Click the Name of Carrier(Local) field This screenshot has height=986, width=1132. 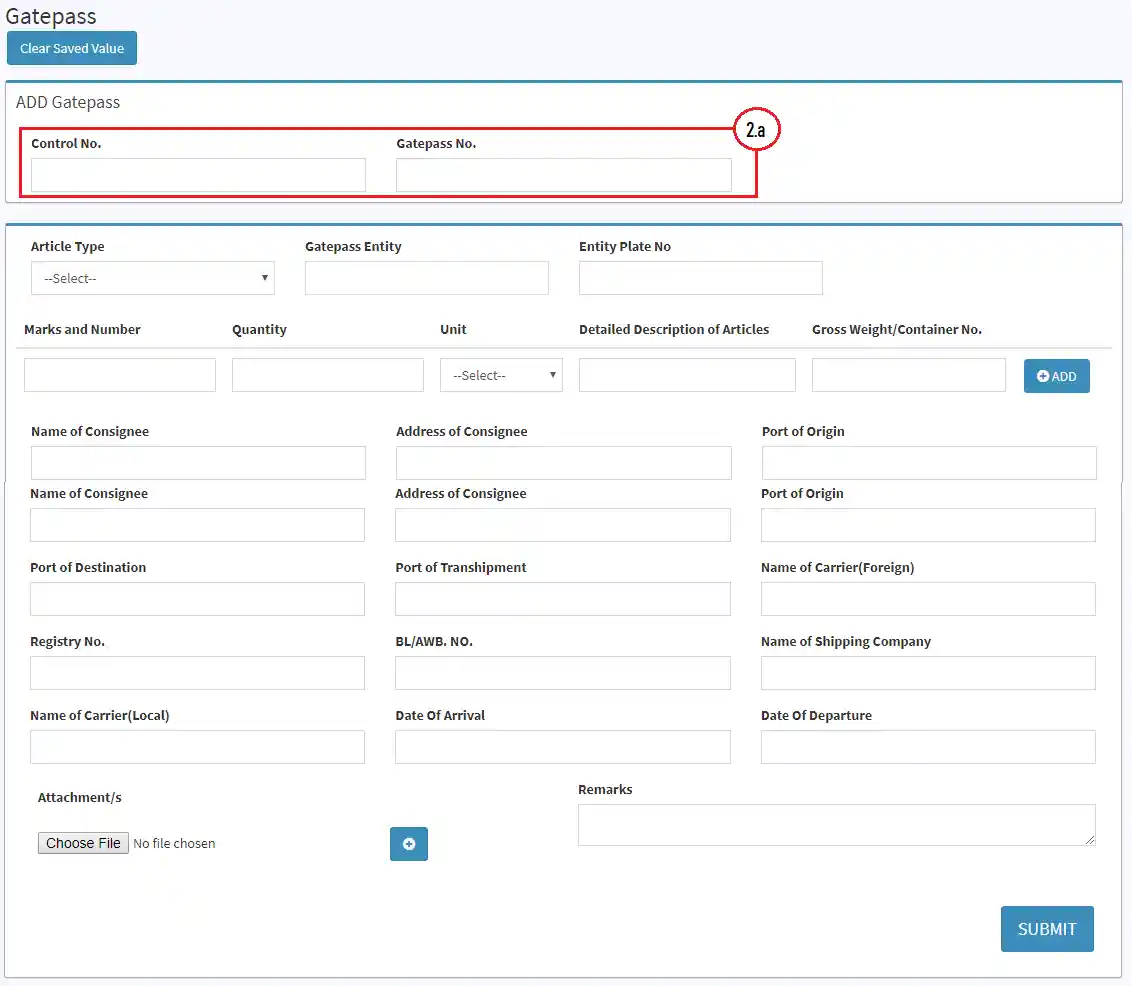197,747
